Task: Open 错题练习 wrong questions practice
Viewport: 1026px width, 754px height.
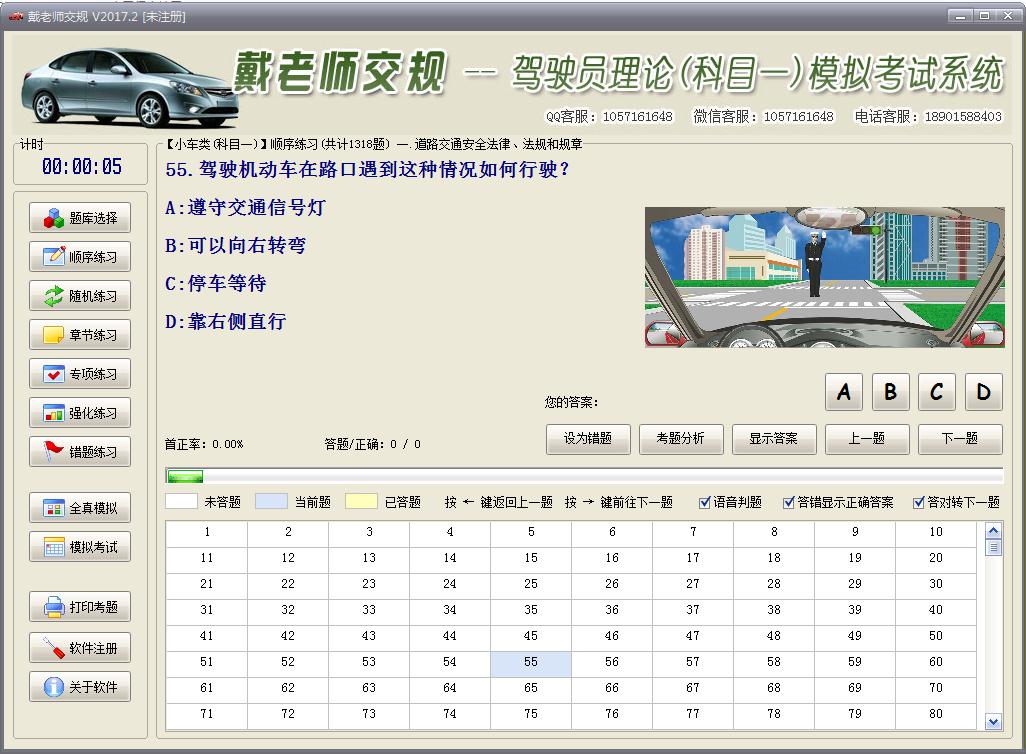Action: 80,452
